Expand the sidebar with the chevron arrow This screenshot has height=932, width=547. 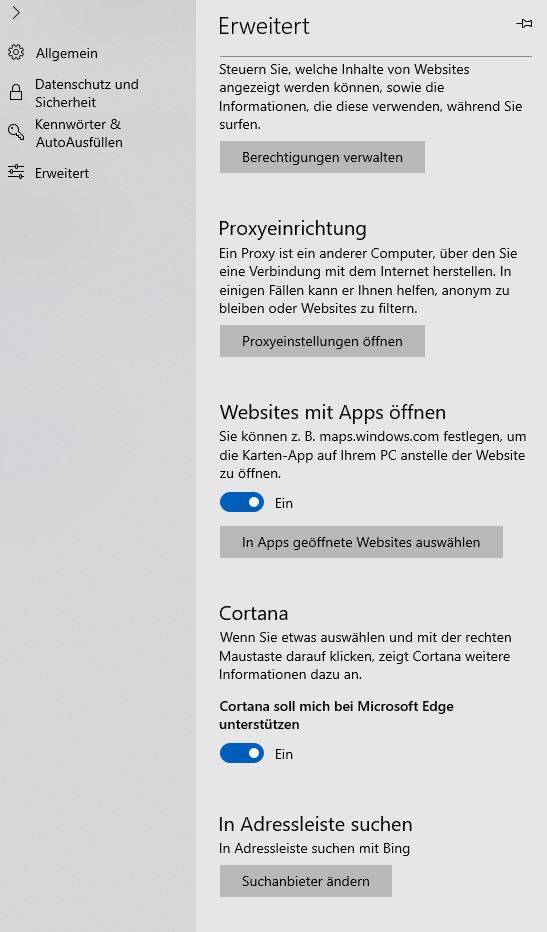(x=16, y=12)
